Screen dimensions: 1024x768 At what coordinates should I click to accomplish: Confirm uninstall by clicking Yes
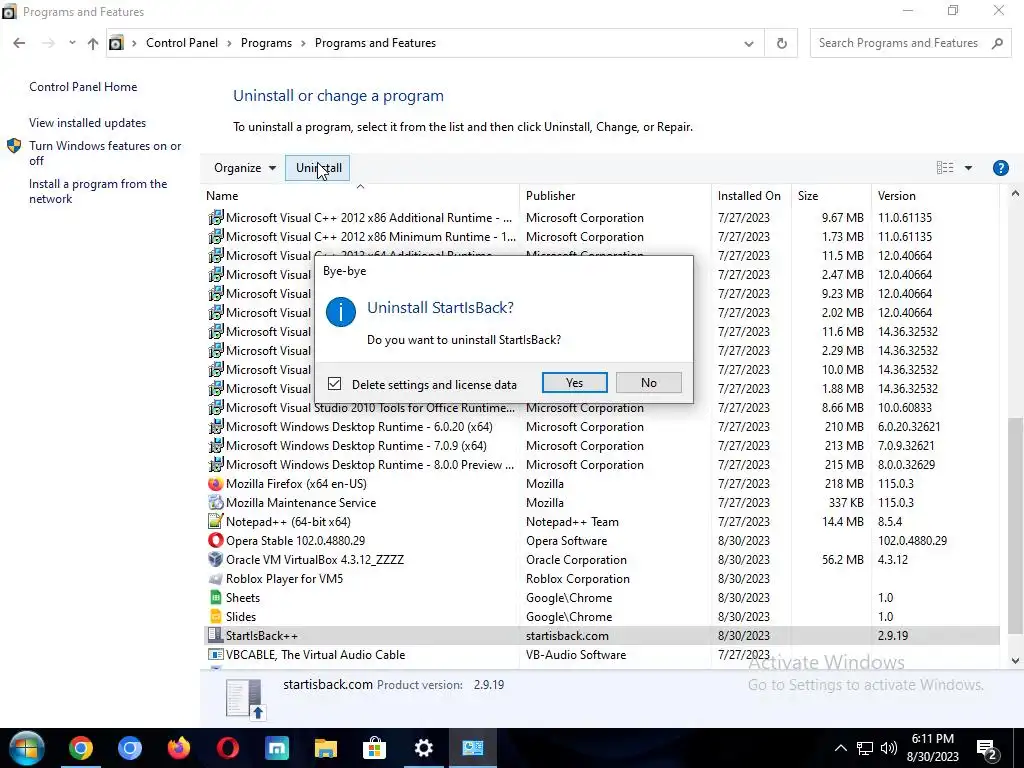point(574,383)
